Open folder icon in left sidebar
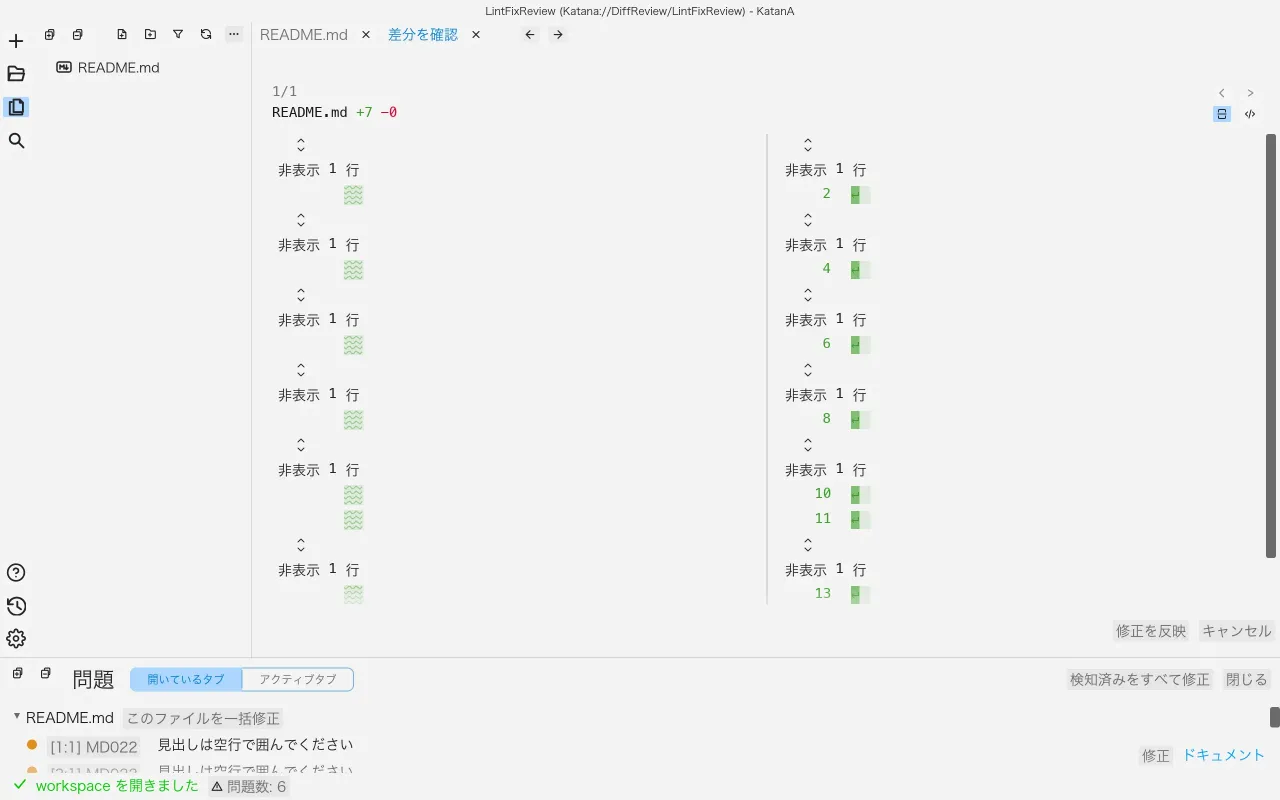1280x800 pixels. coord(16,74)
